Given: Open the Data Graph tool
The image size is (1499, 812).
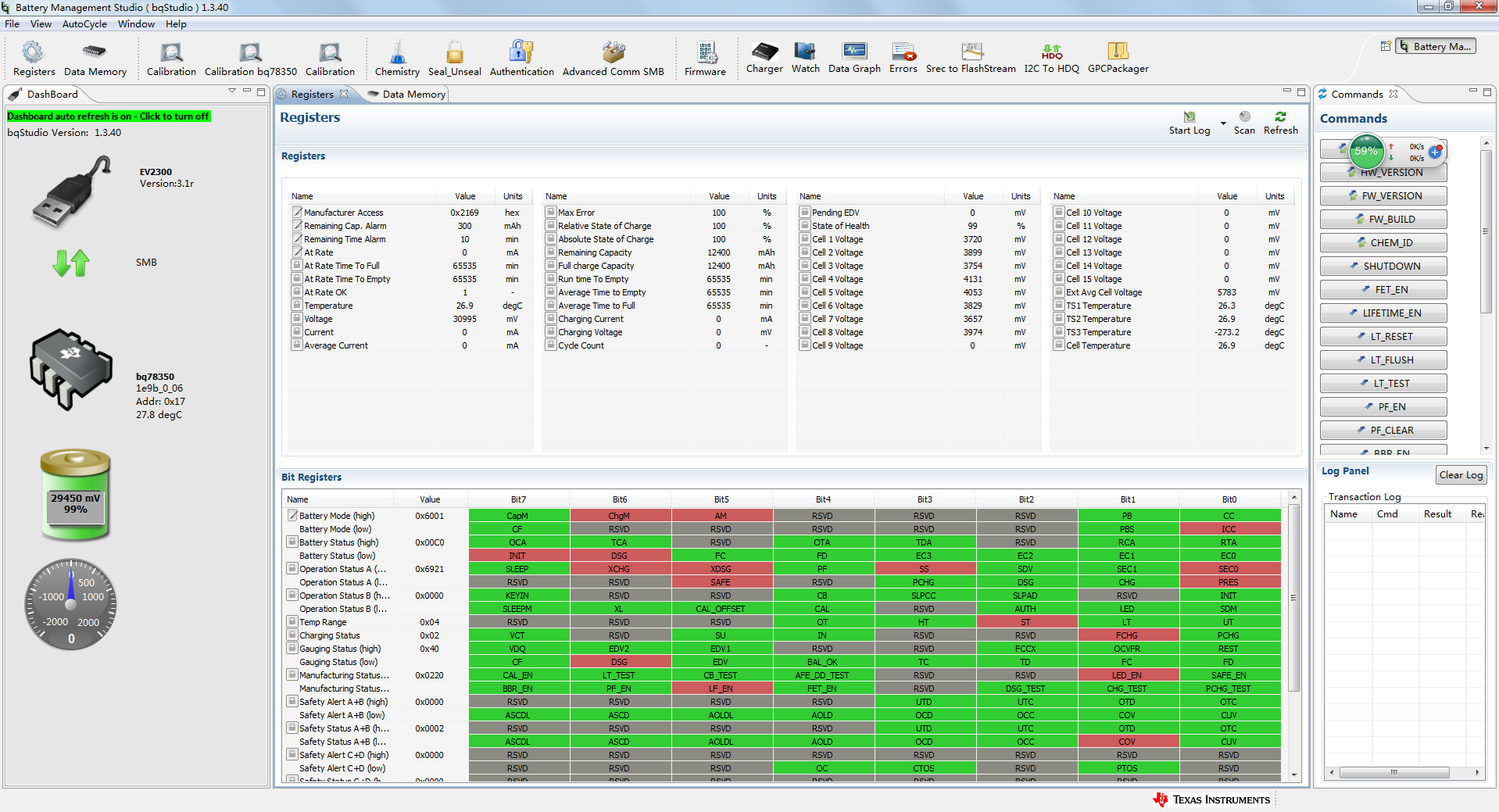Looking at the screenshot, I should pos(854,58).
